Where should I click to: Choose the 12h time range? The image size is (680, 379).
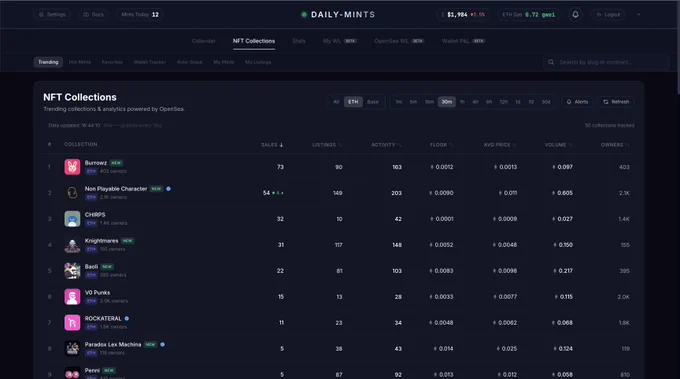(x=503, y=102)
